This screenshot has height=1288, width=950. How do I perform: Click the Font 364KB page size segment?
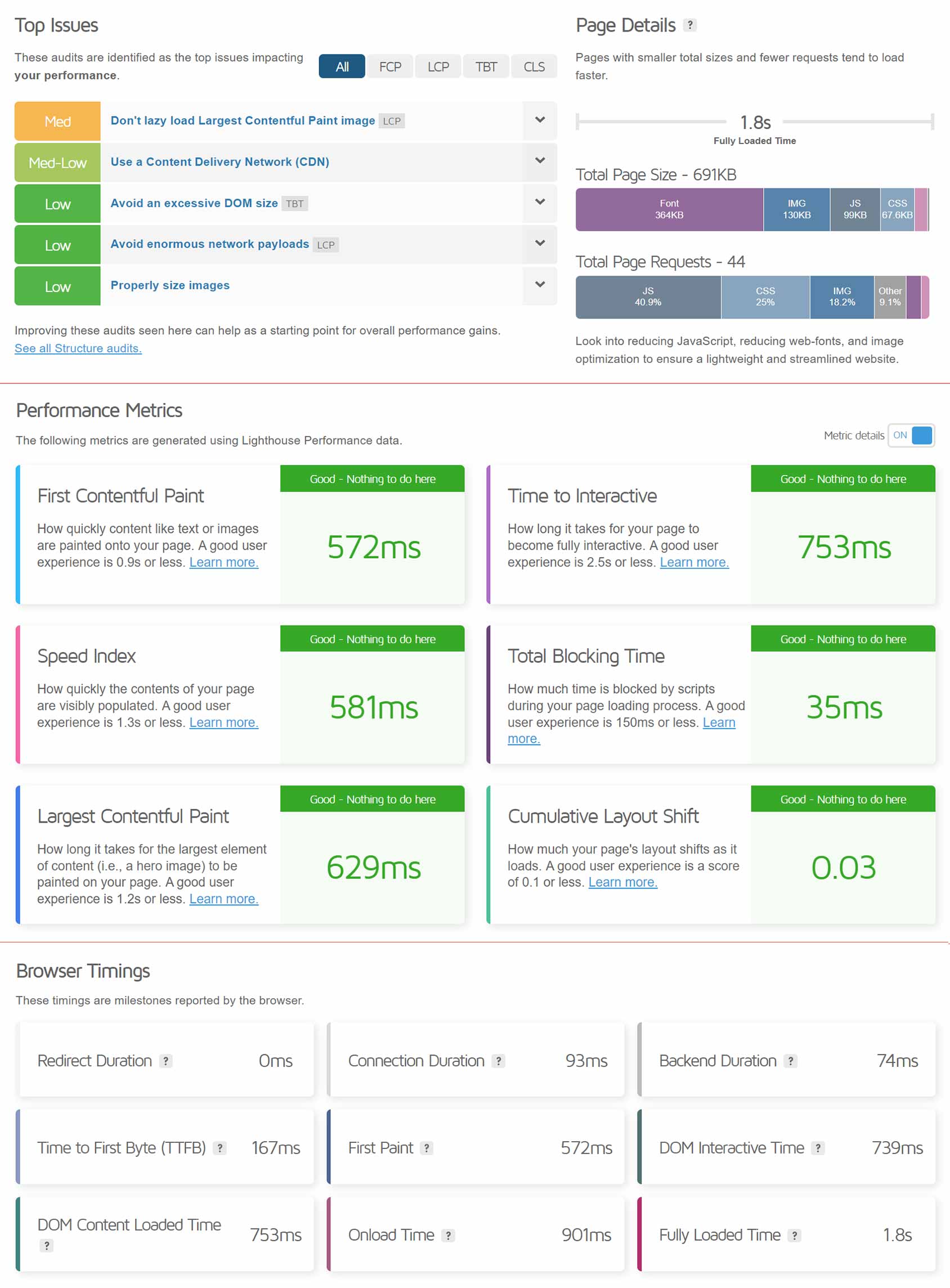(x=669, y=210)
